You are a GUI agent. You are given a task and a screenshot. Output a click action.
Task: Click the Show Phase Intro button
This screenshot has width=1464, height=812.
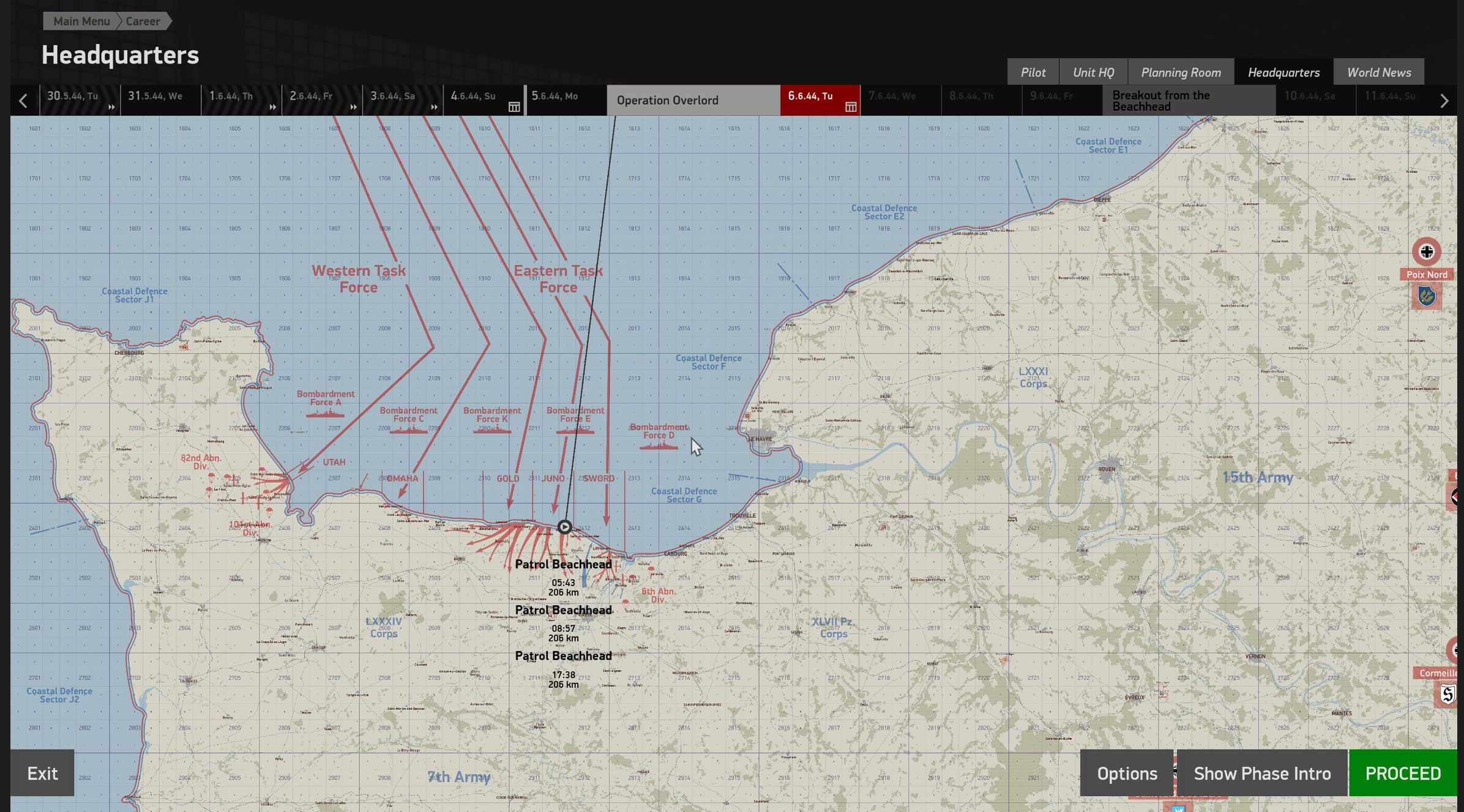[1261, 773]
